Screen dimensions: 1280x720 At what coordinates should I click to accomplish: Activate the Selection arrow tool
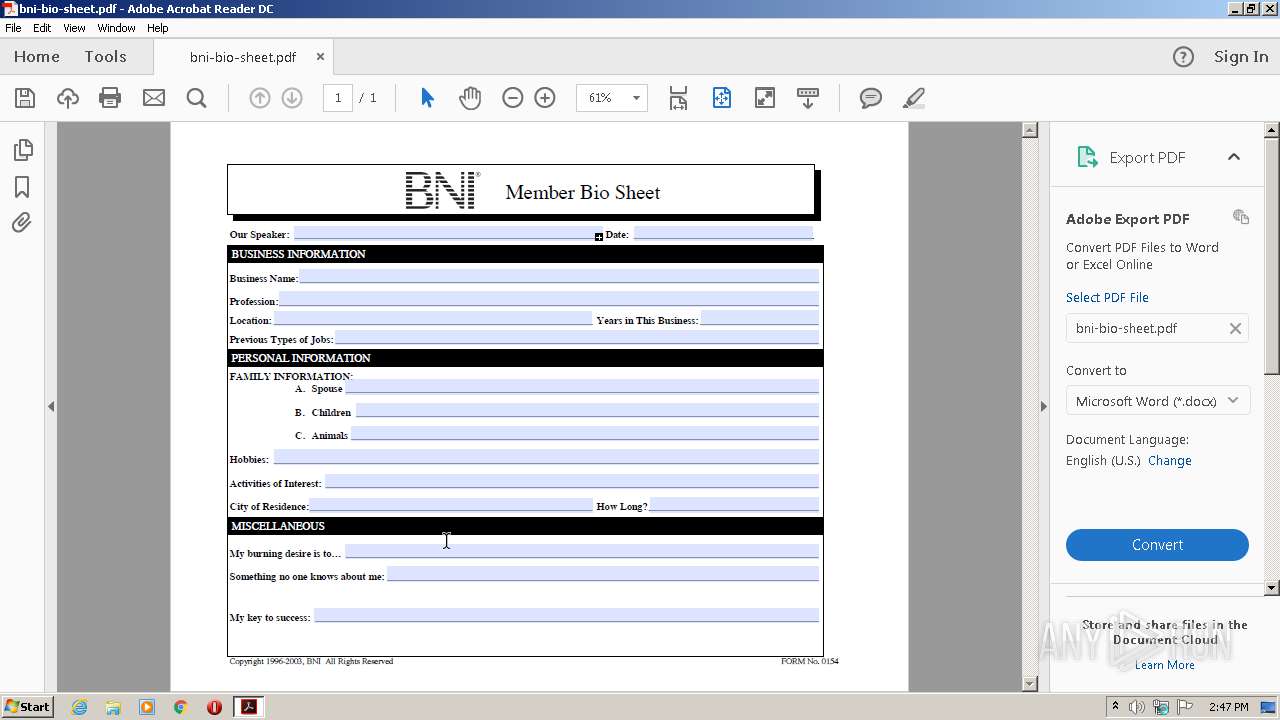[x=427, y=98]
